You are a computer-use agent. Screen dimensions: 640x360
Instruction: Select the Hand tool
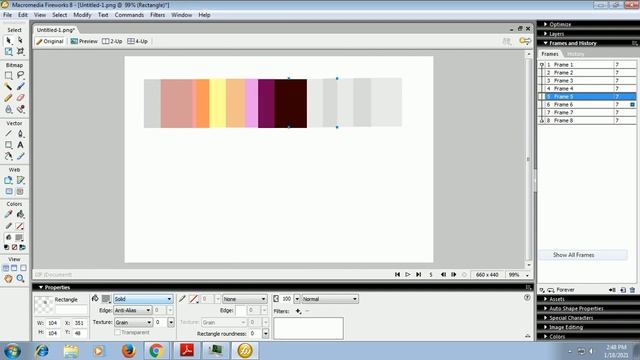[9, 279]
